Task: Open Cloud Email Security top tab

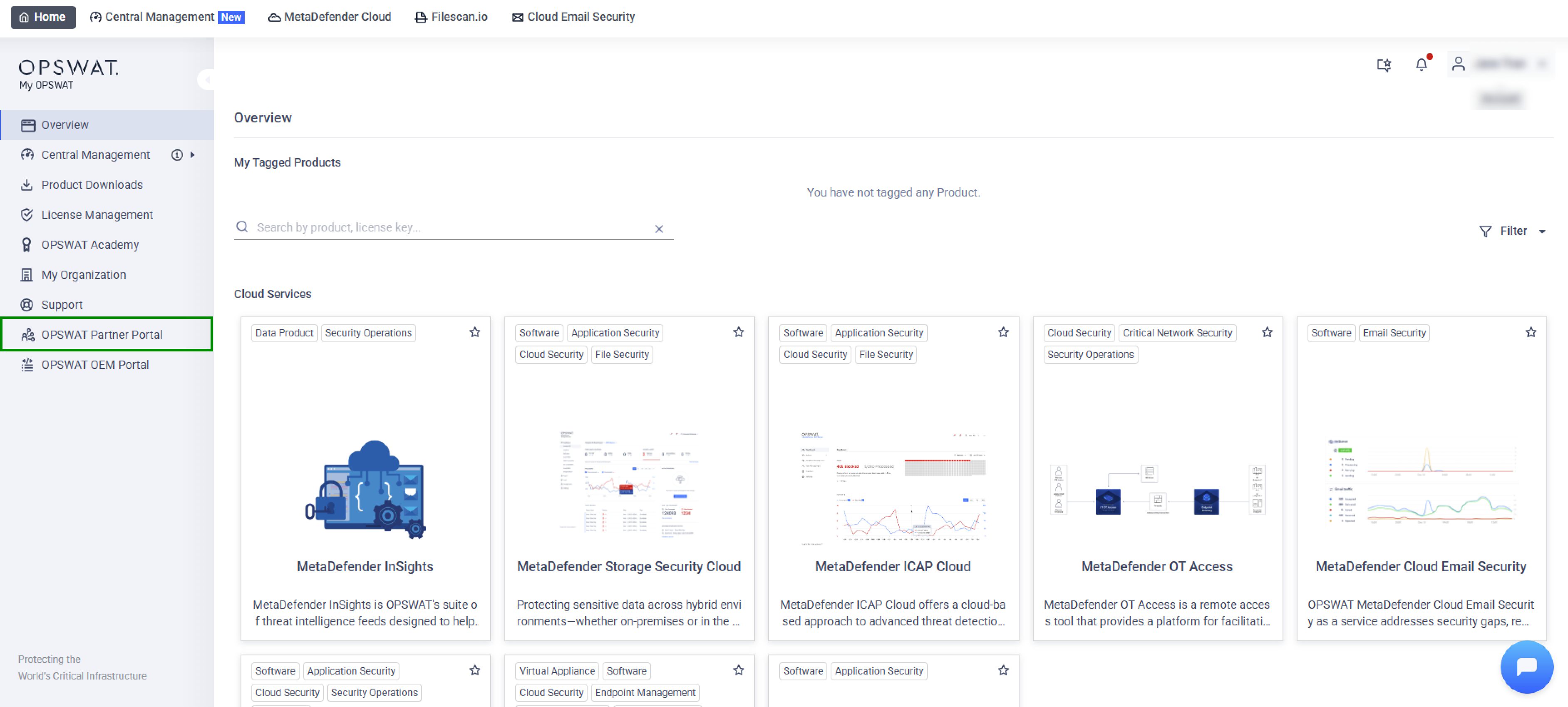Action: click(x=573, y=17)
